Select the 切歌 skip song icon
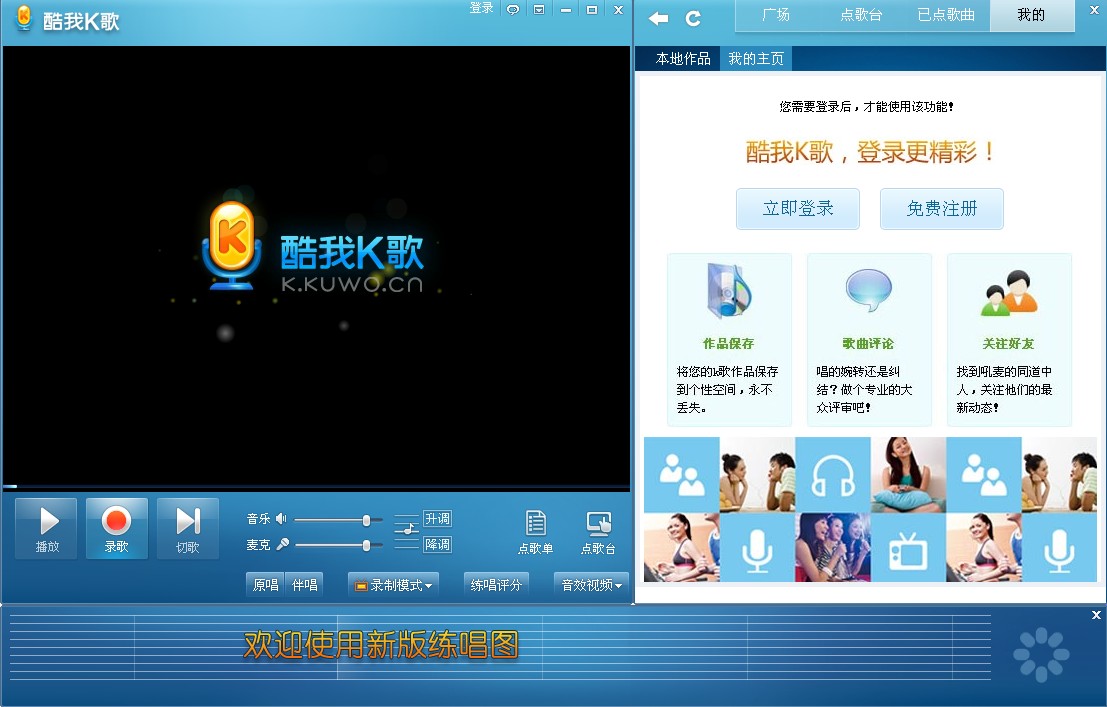The image size is (1107, 707). click(x=188, y=528)
